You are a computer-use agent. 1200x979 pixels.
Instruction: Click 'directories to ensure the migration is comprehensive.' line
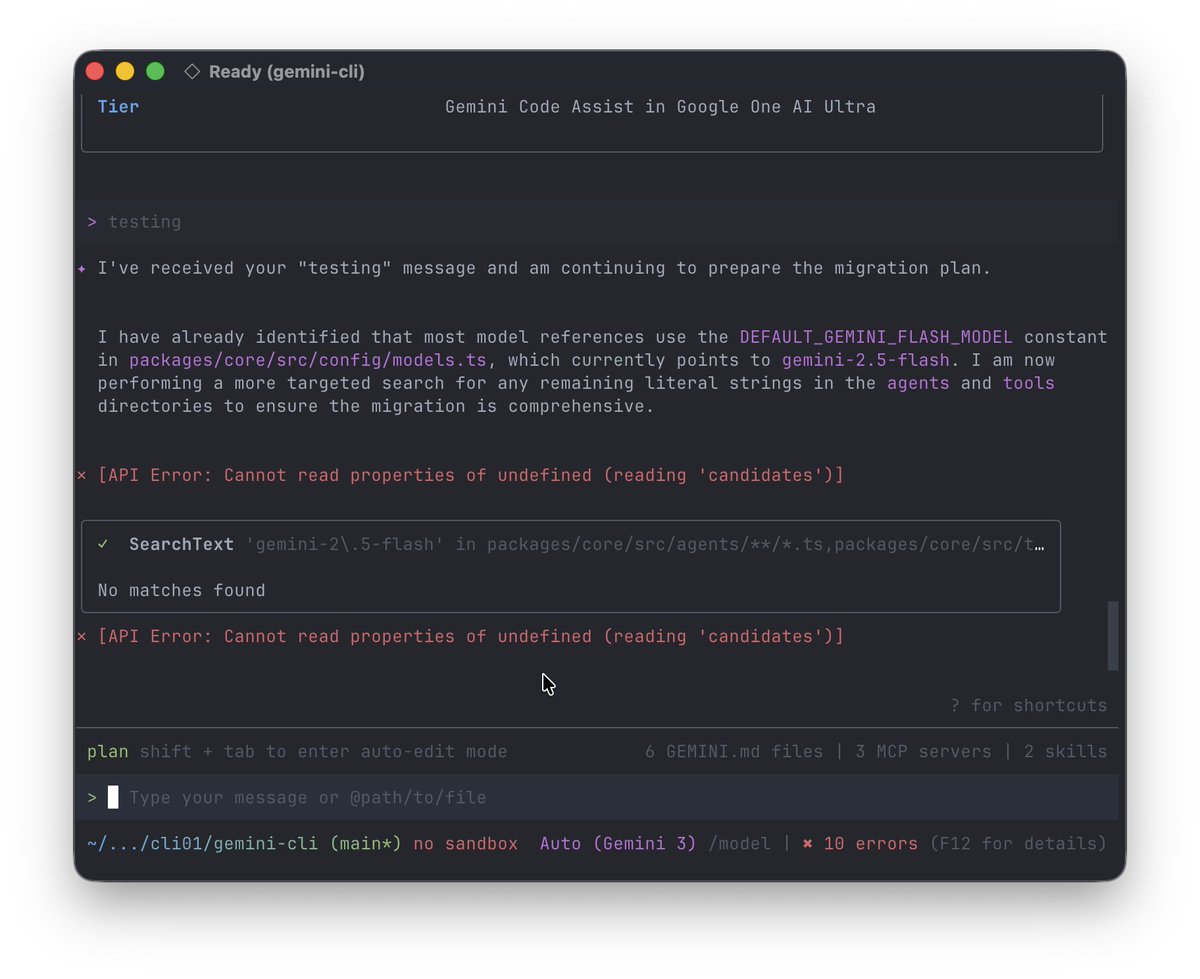click(376, 406)
